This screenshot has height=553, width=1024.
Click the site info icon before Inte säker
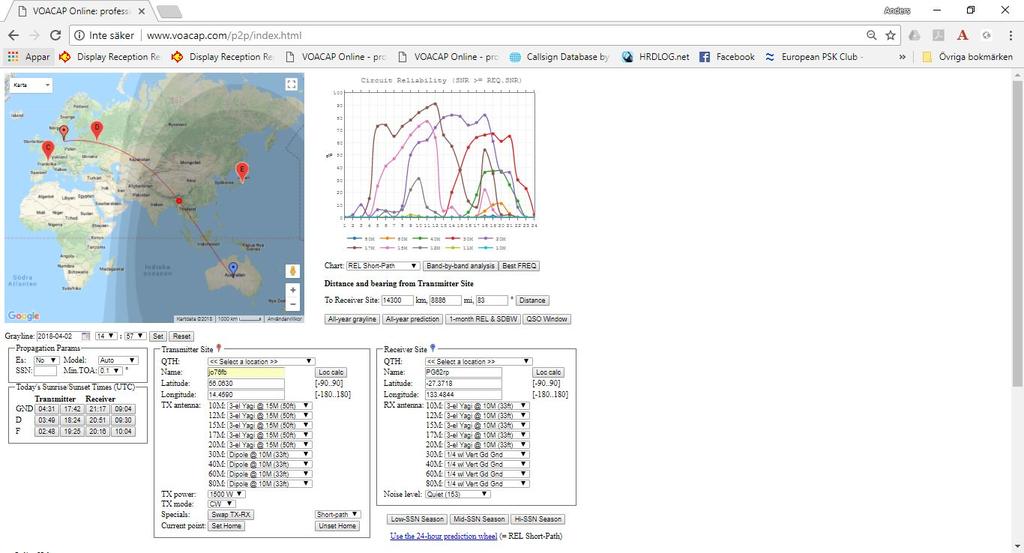click(79, 35)
